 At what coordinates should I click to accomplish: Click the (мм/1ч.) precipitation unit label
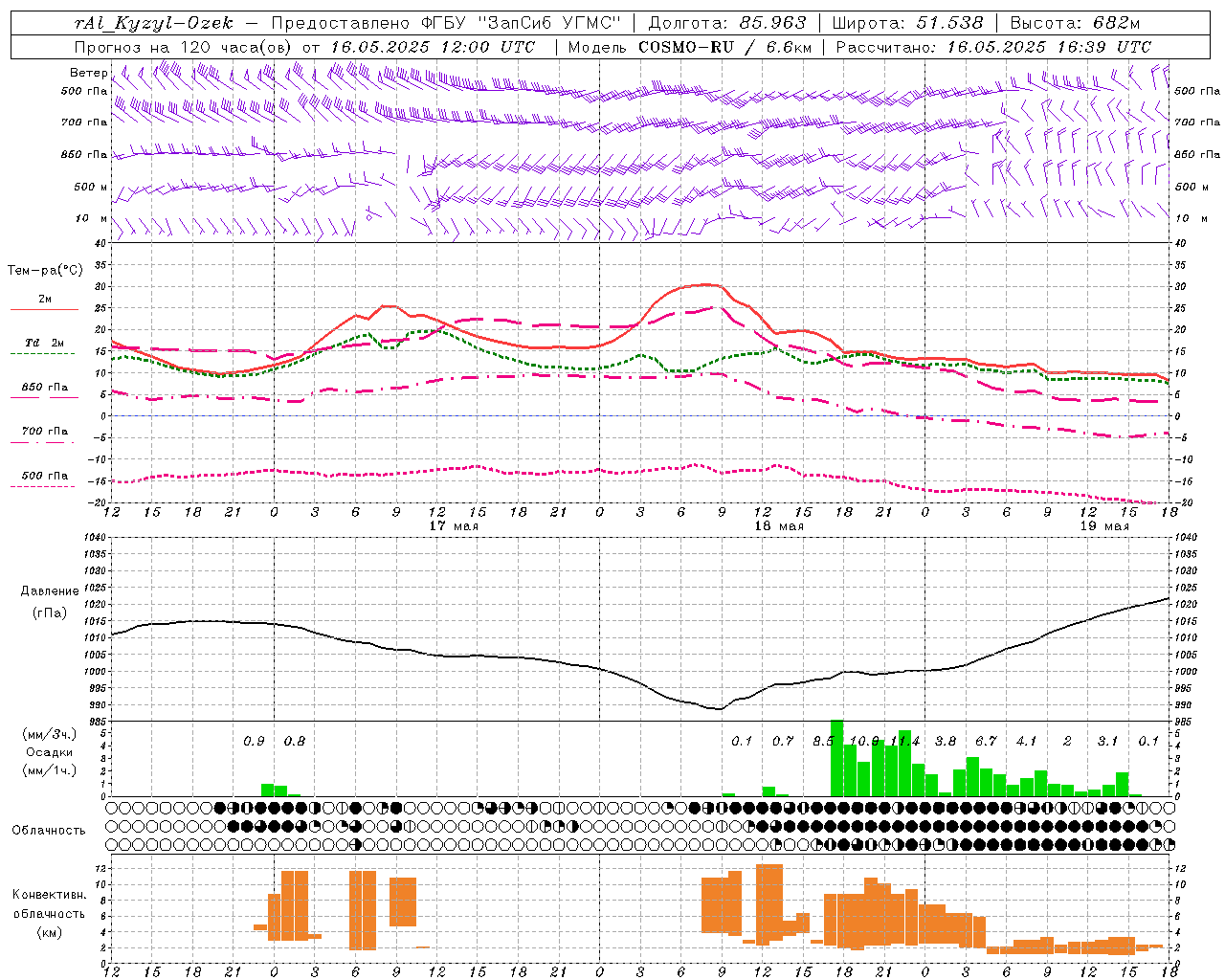(x=50, y=770)
